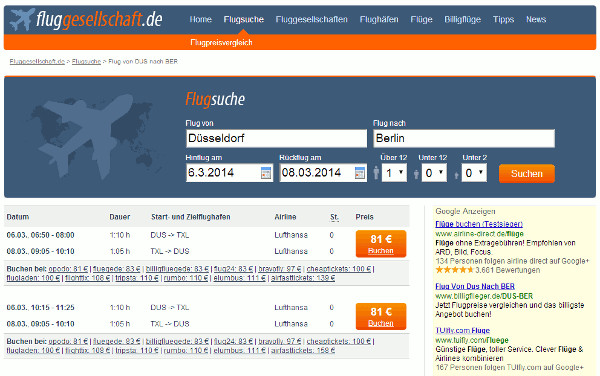Open flugladen: 100 € link under 06:50 flight

pyautogui.click(x=33, y=278)
